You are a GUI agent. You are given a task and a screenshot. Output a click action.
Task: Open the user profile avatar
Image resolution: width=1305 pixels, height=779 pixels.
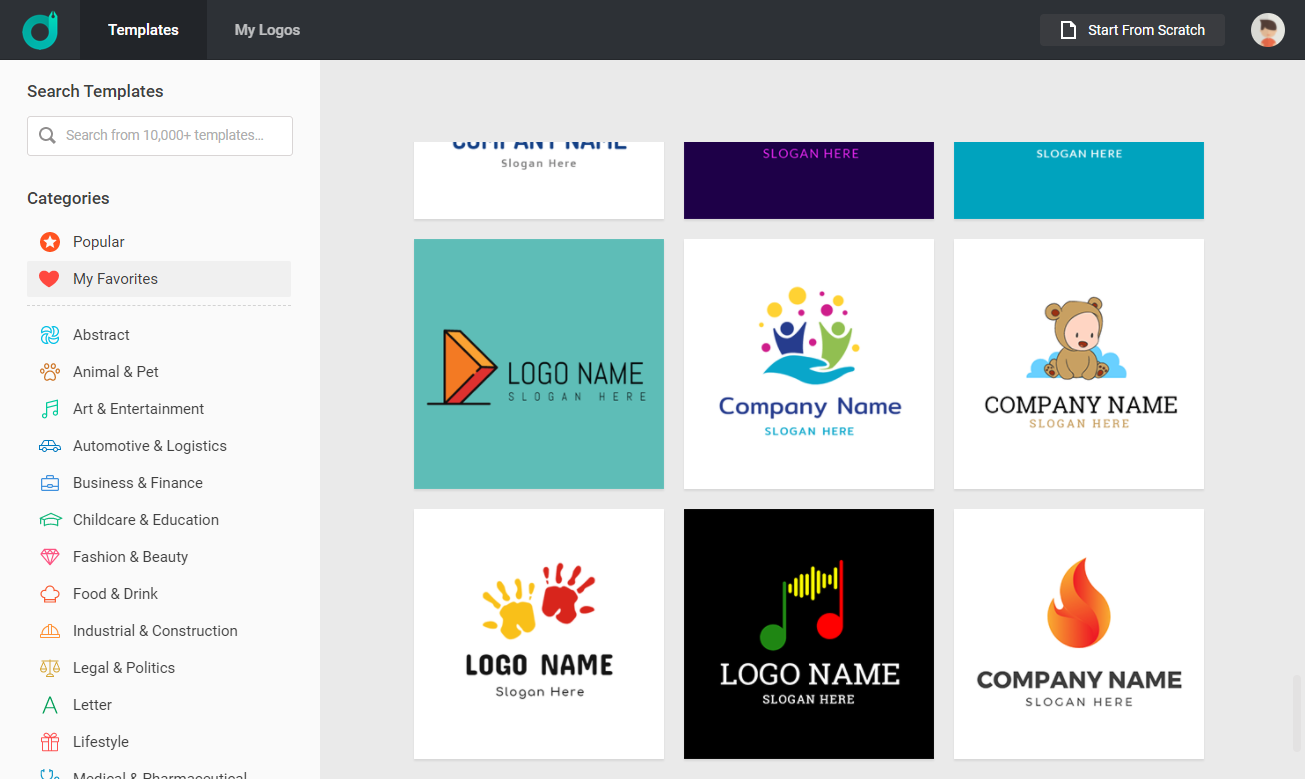1268,30
